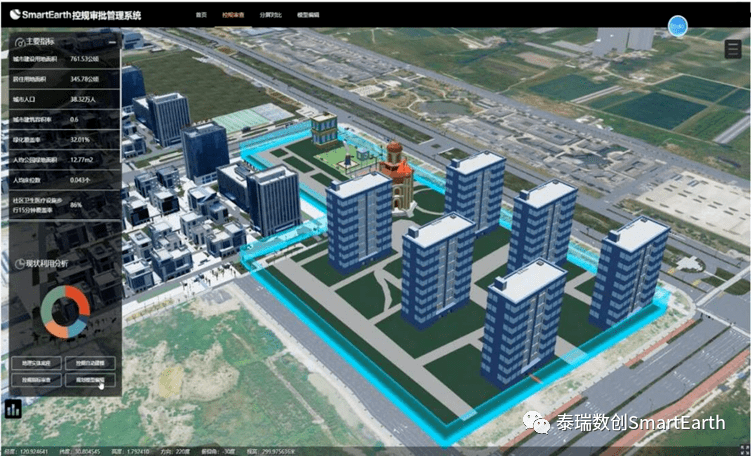Collapse the 主要指标 panel with minus icon

tap(112, 42)
